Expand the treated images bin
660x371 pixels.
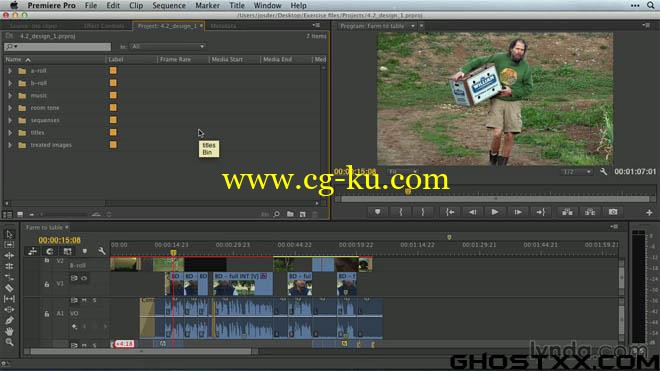(10, 145)
